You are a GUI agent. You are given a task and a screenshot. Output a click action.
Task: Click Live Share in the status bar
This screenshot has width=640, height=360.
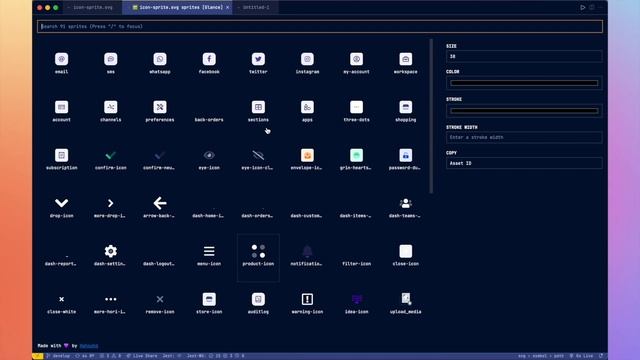click(142, 356)
